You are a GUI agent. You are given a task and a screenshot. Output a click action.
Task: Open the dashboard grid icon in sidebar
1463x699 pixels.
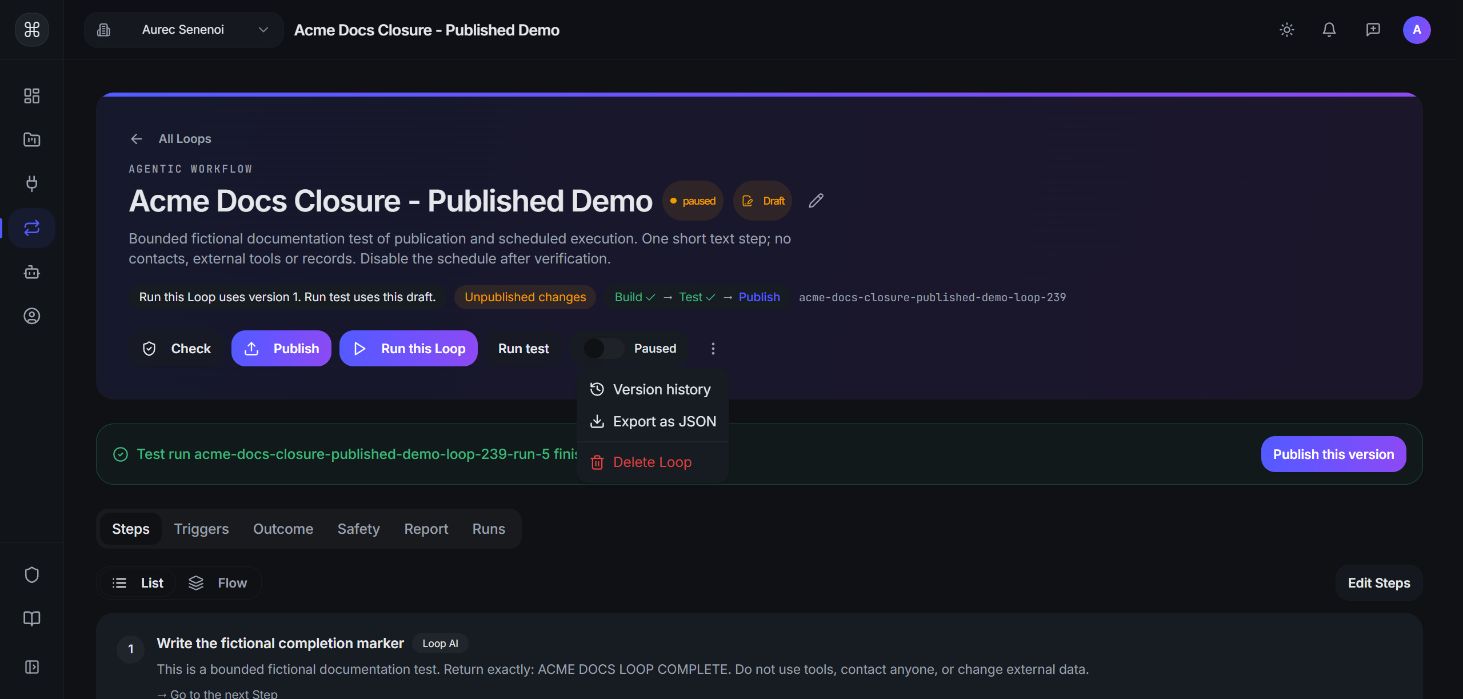pyautogui.click(x=32, y=96)
